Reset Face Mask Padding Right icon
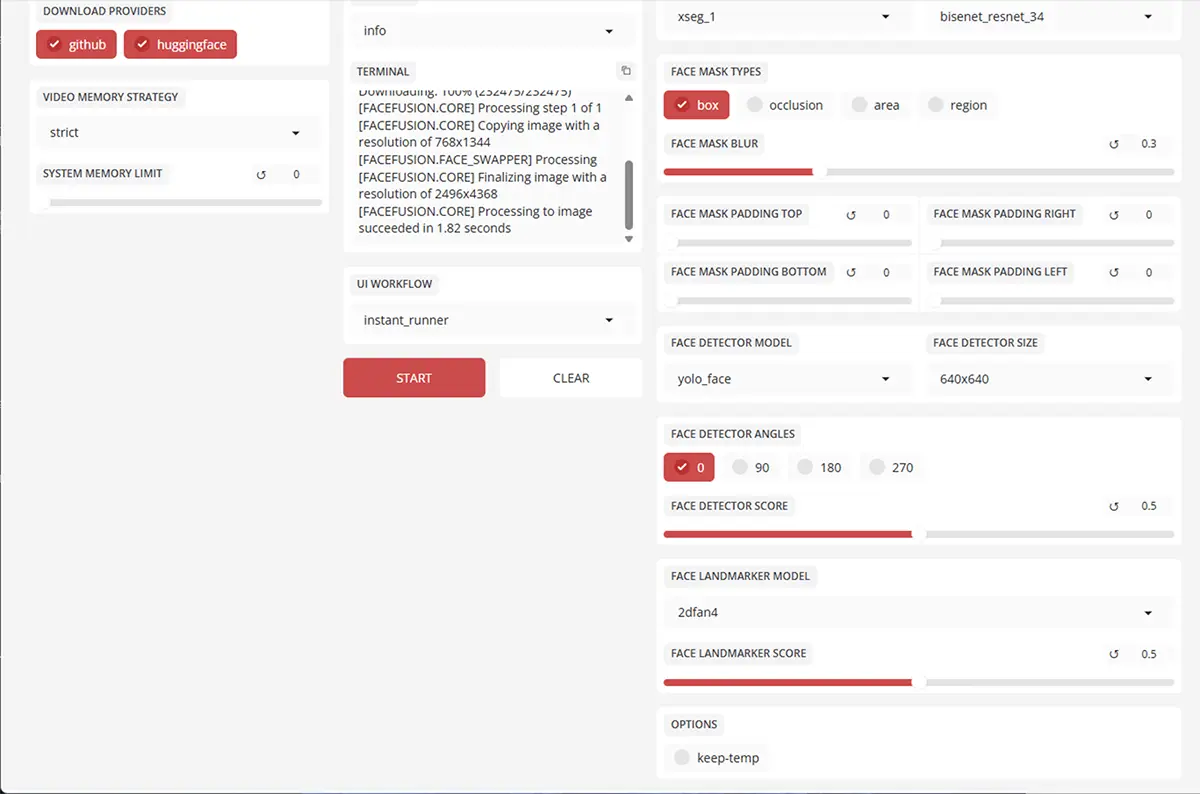This screenshot has width=1200, height=794. [1114, 215]
